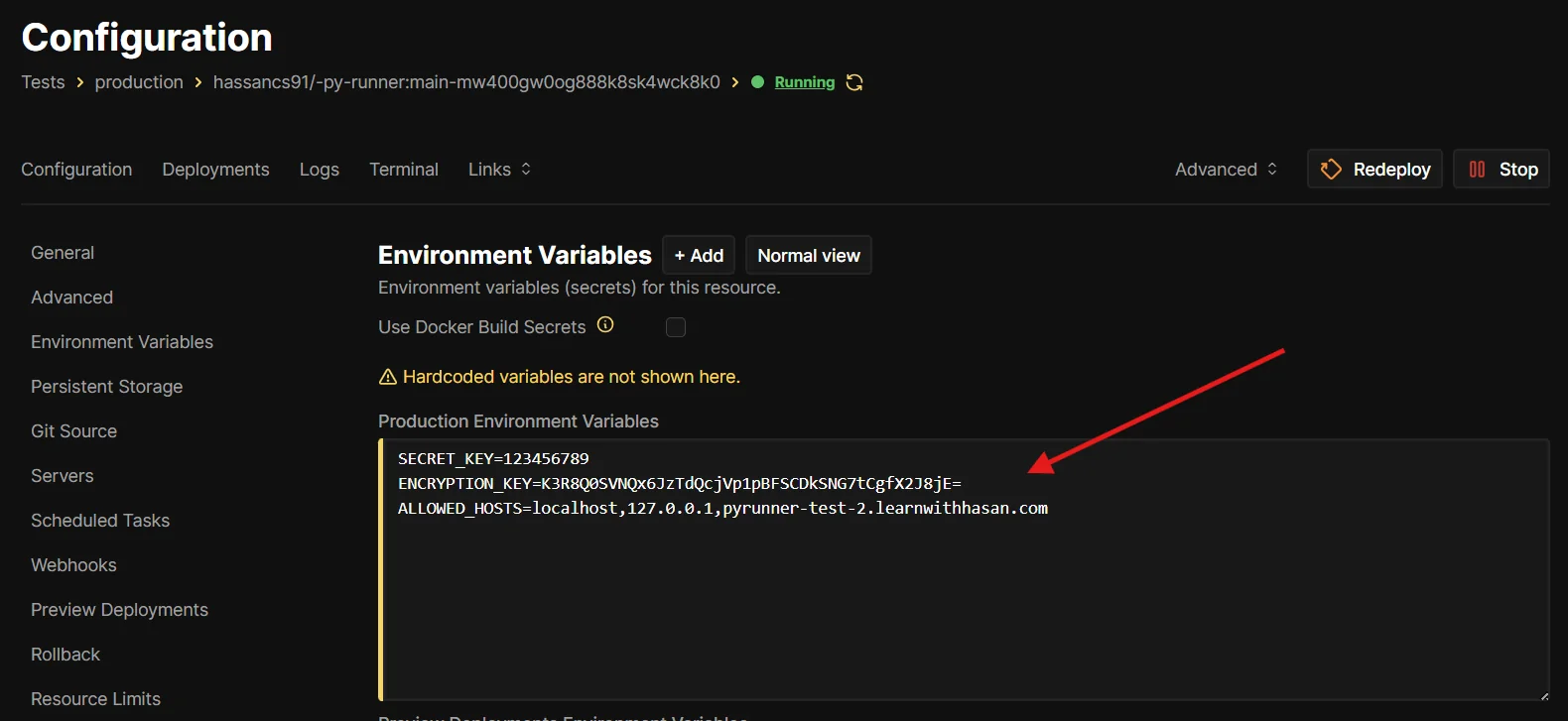Click the Redeploy button
This screenshot has height=721, width=1568.
(1374, 169)
